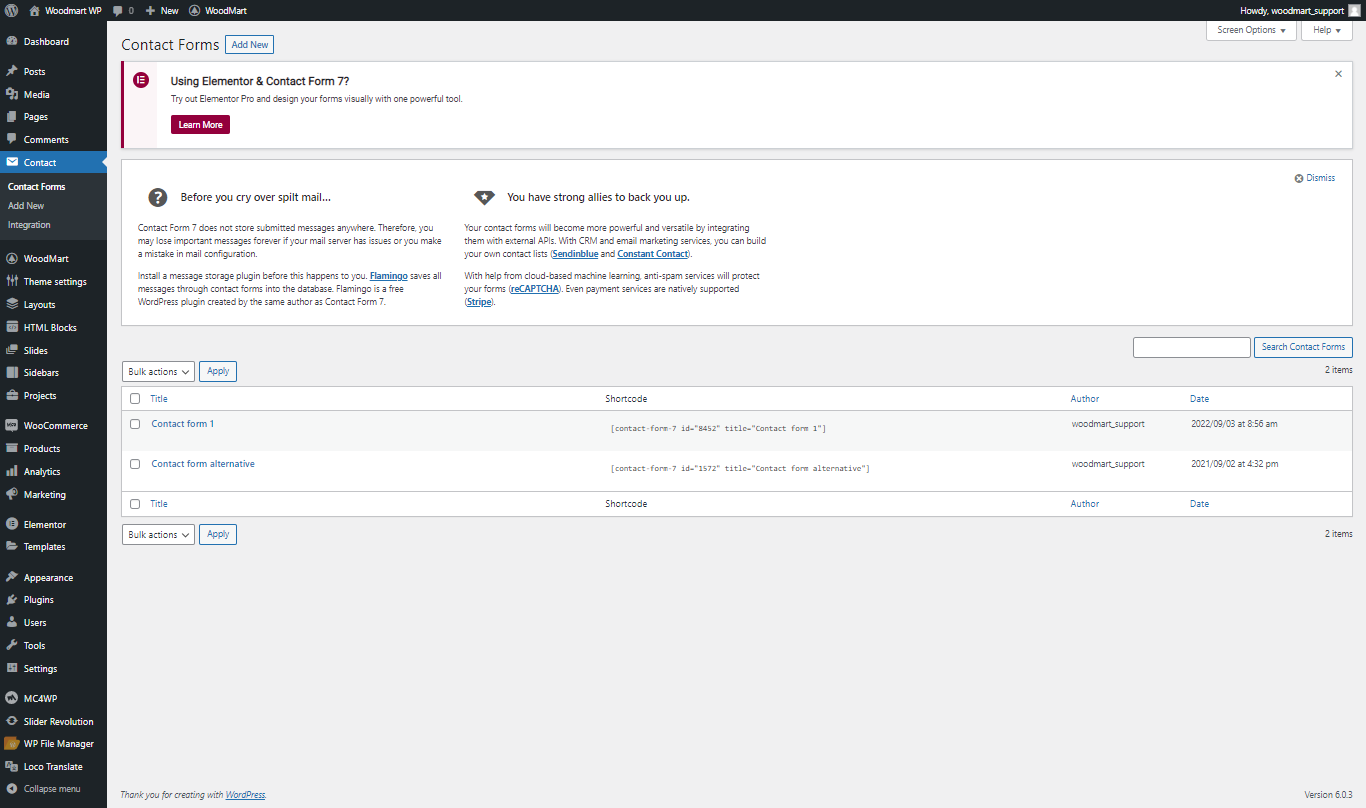Click the Analytics bar chart icon
The height and width of the screenshot is (808, 1366).
pos(12,472)
